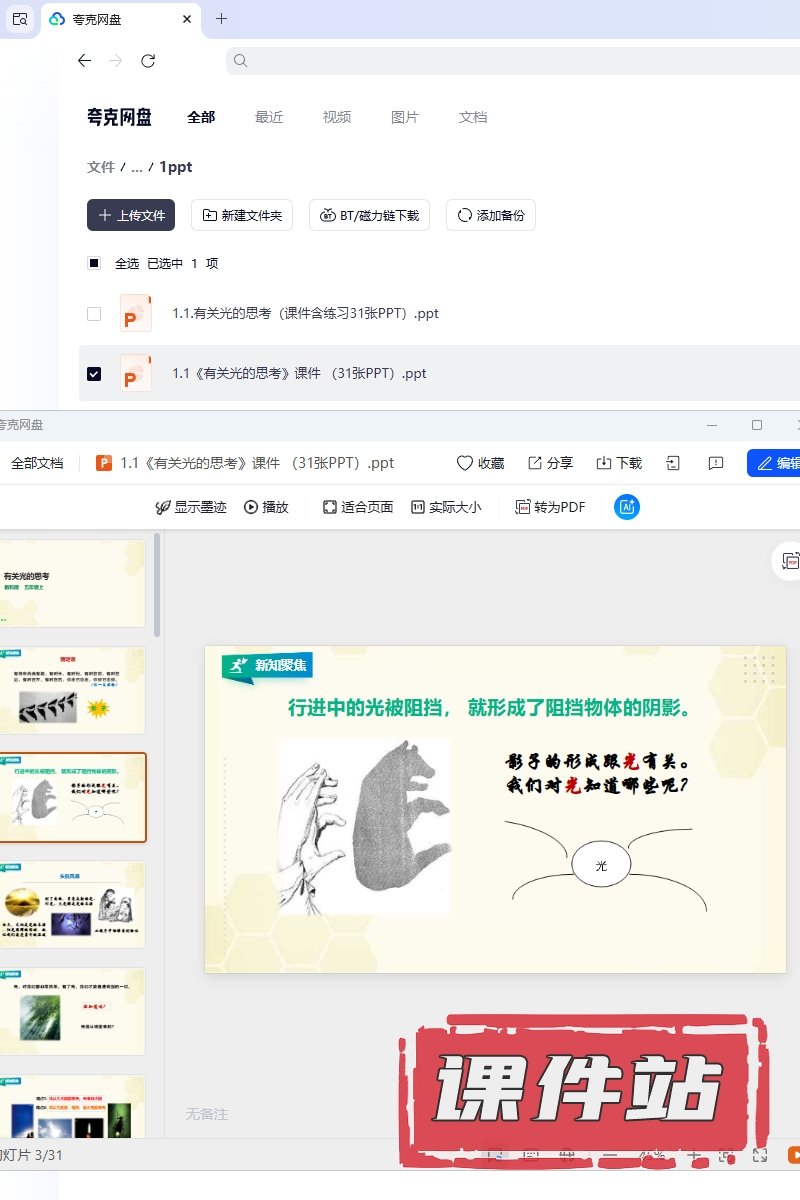Fit the slide to page (适合页面)

(x=358, y=507)
